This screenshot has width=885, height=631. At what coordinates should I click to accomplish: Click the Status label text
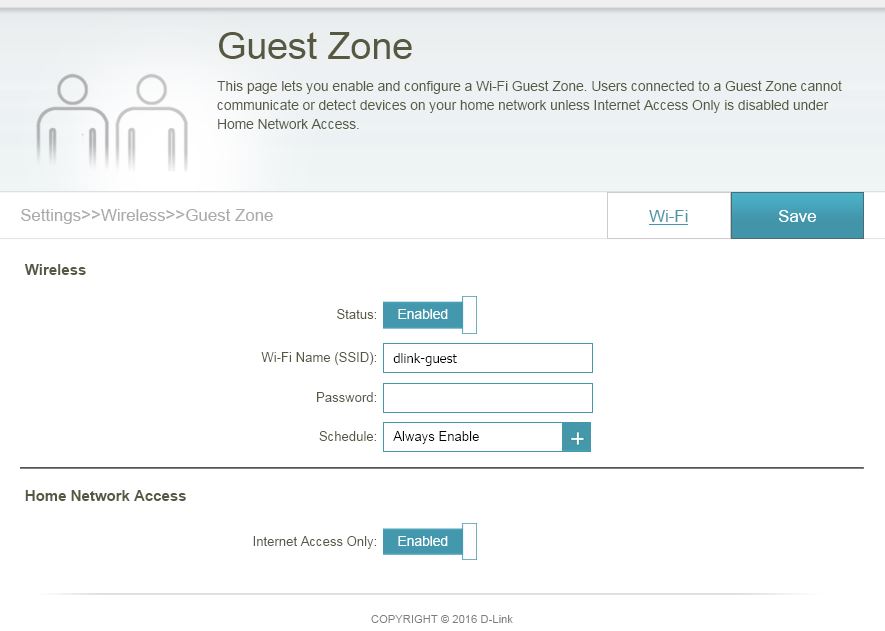pyautogui.click(x=356, y=314)
